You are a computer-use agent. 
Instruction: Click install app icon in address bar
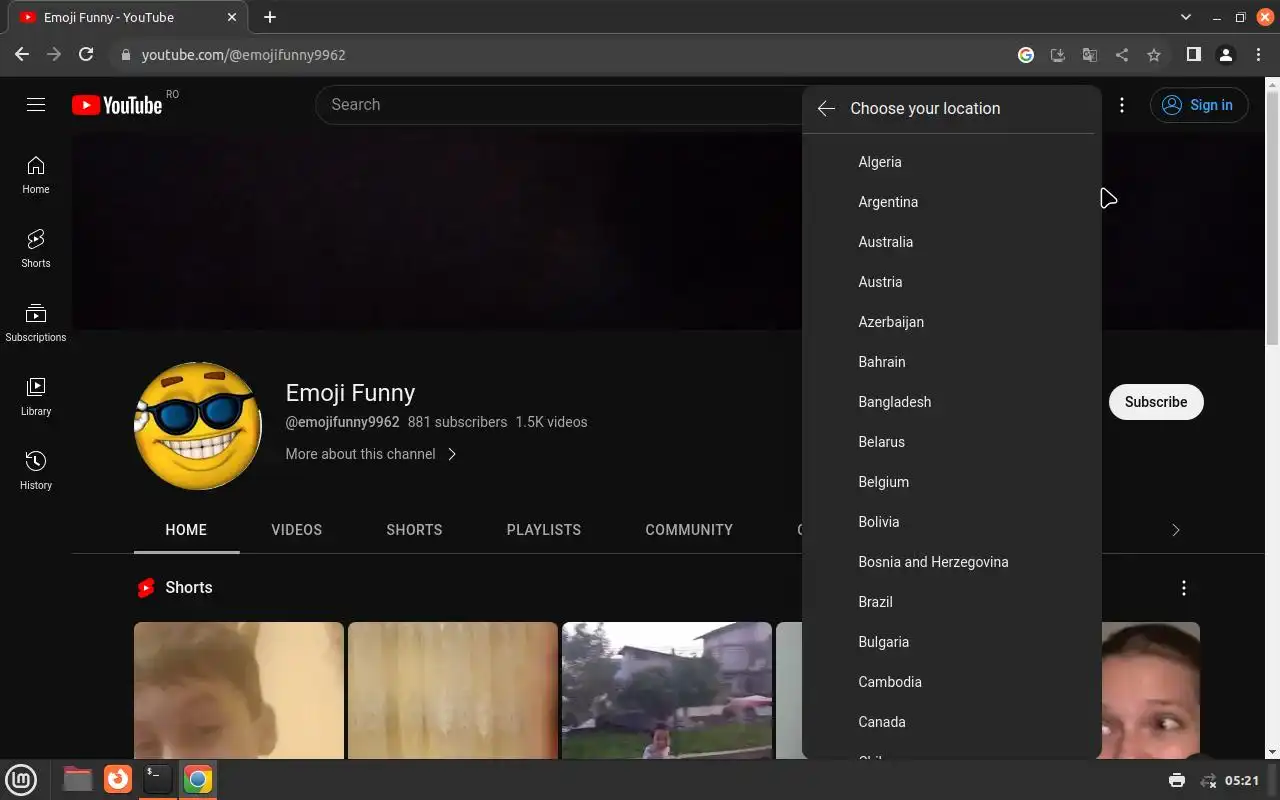coord(1058,55)
